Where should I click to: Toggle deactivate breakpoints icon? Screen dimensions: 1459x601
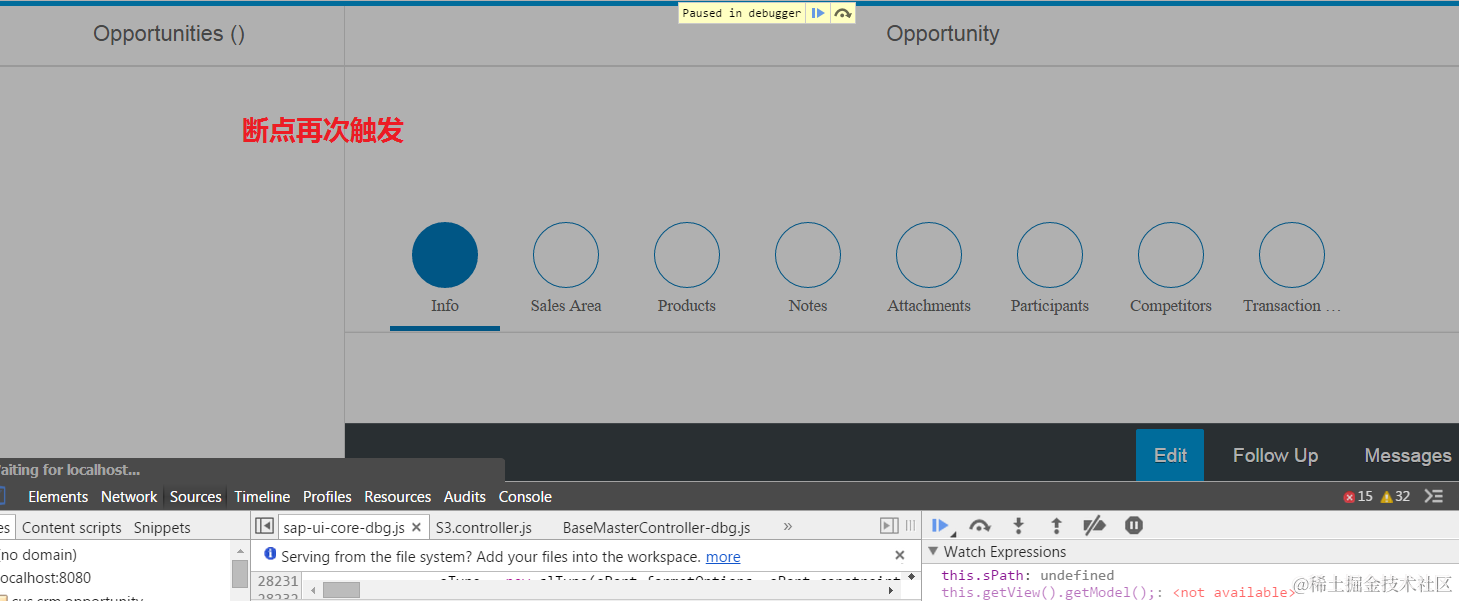pos(1094,526)
